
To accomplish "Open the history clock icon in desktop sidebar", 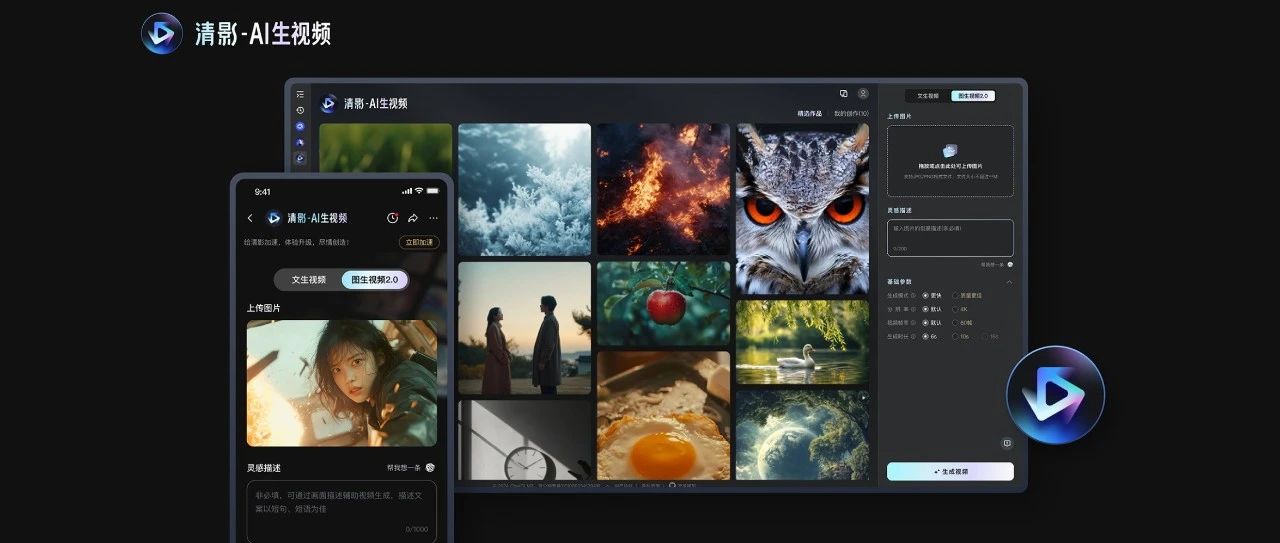I will click(x=300, y=110).
